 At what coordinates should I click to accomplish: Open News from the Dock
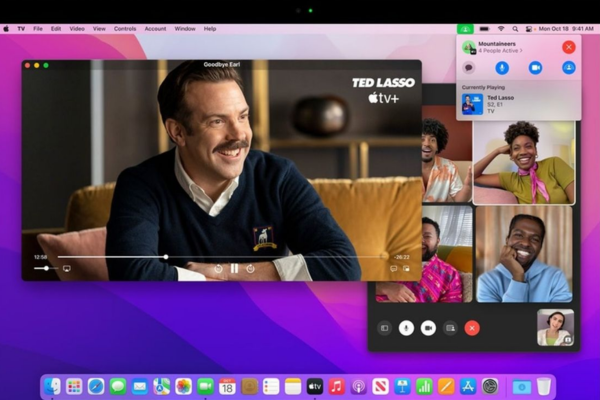[x=380, y=387]
